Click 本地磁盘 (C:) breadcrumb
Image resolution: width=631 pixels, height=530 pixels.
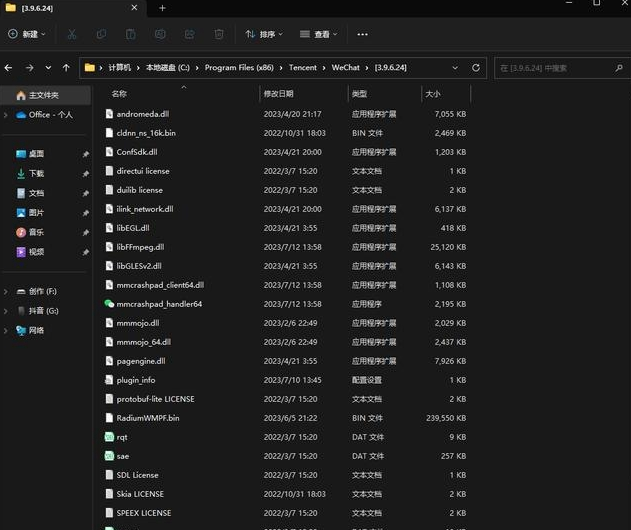coord(167,68)
